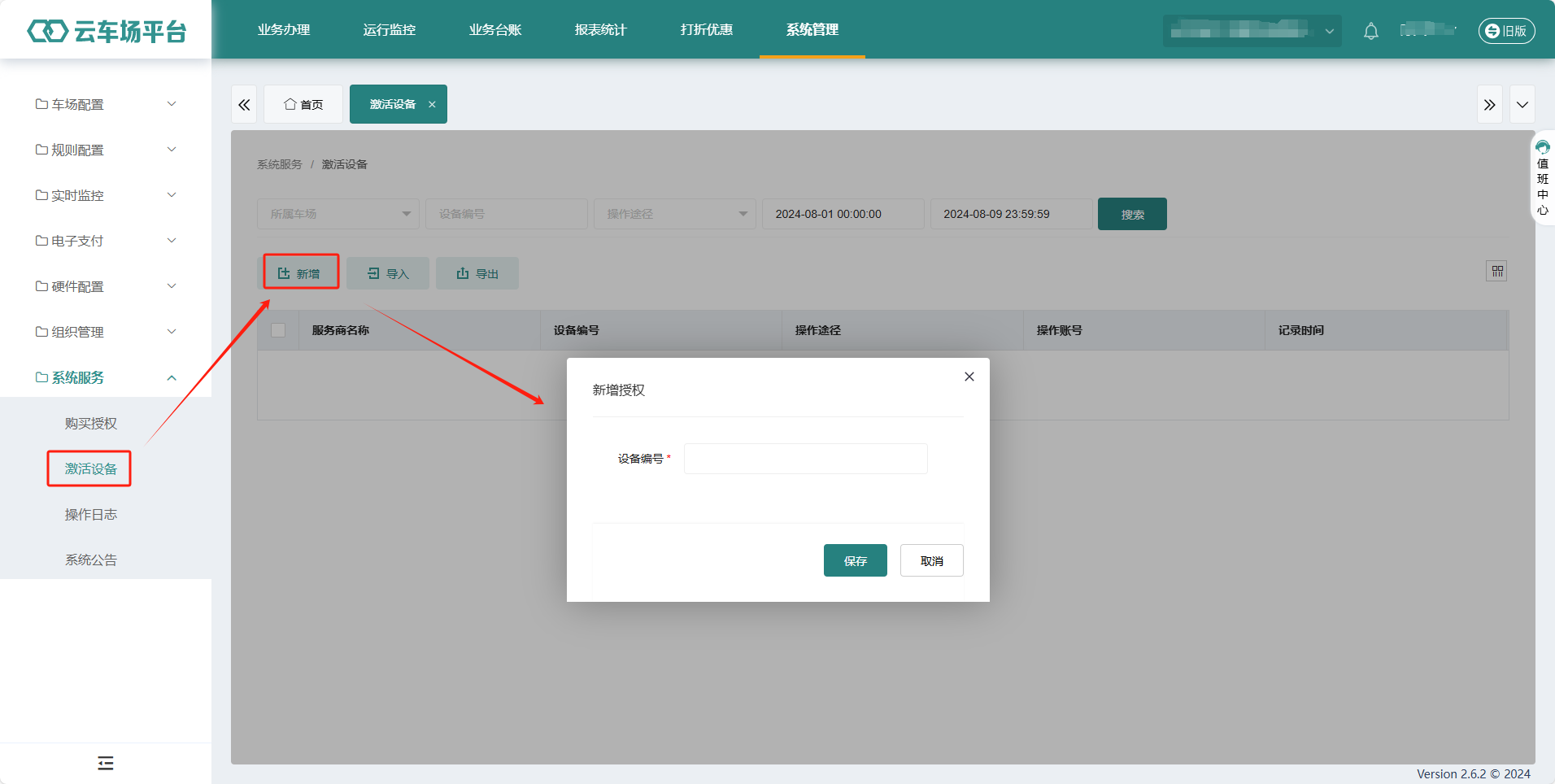Expand 硬件配置 sidebar group
Image resolution: width=1555 pixels, height=784 pixels.
click(x=106, y=286)
